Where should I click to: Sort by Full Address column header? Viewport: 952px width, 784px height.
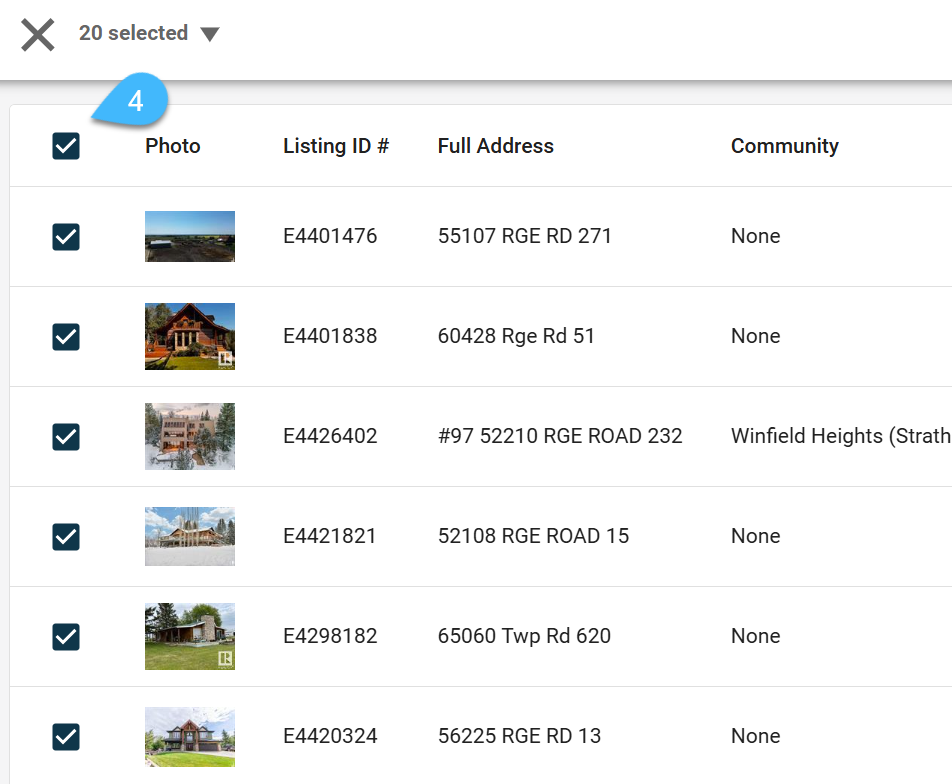[x=495, y=146]
